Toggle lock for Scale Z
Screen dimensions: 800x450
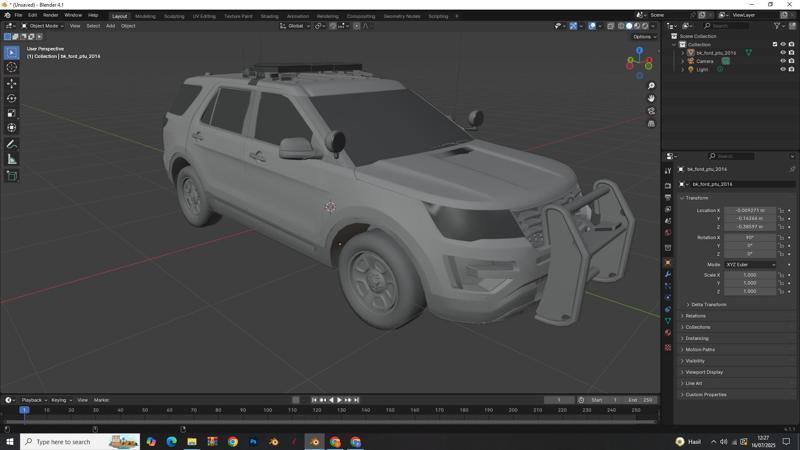[x=781, y=291]
